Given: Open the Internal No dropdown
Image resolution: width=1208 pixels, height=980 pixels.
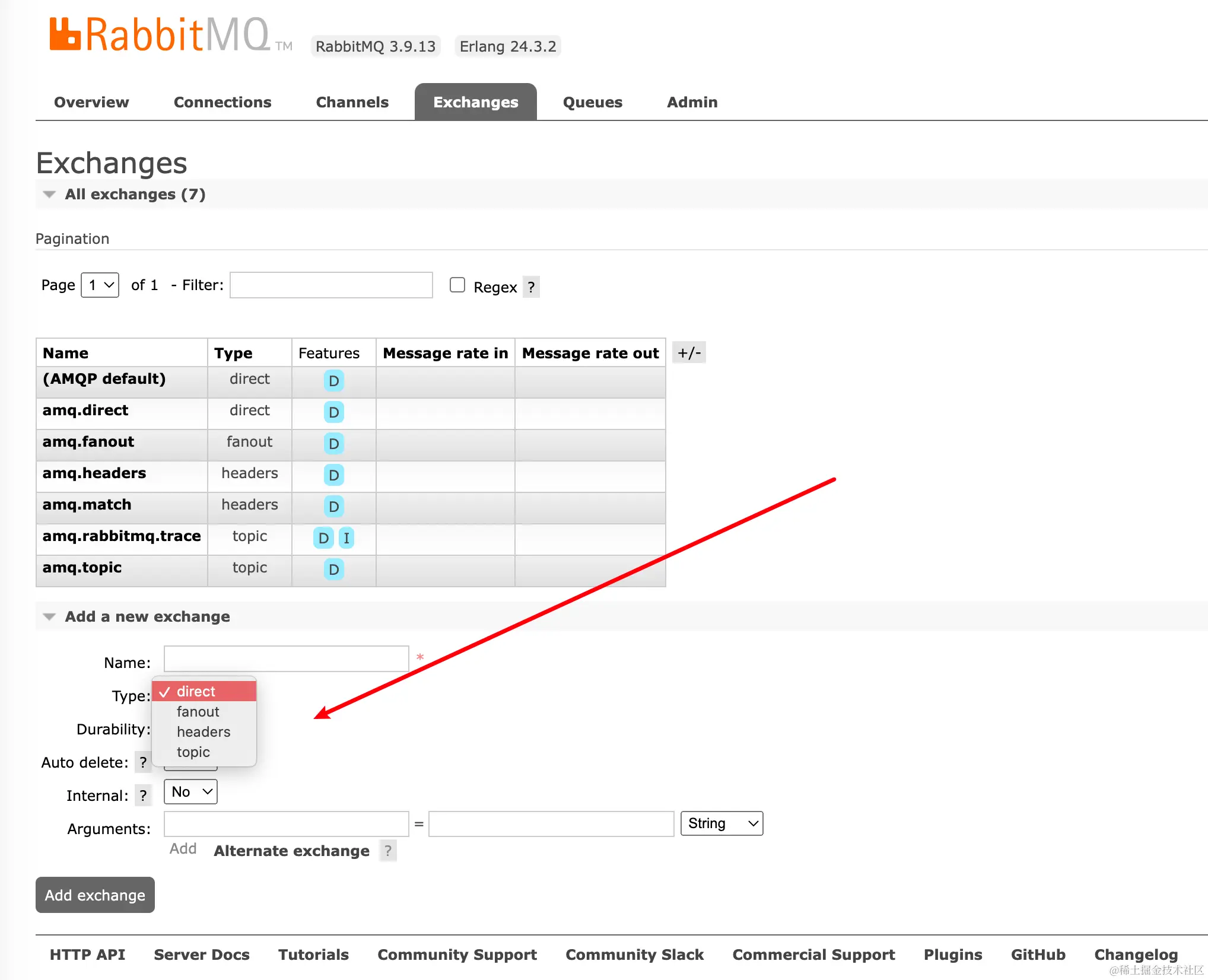Looking at the screenshot, I should pyautogui.click(x=190, y=792).
